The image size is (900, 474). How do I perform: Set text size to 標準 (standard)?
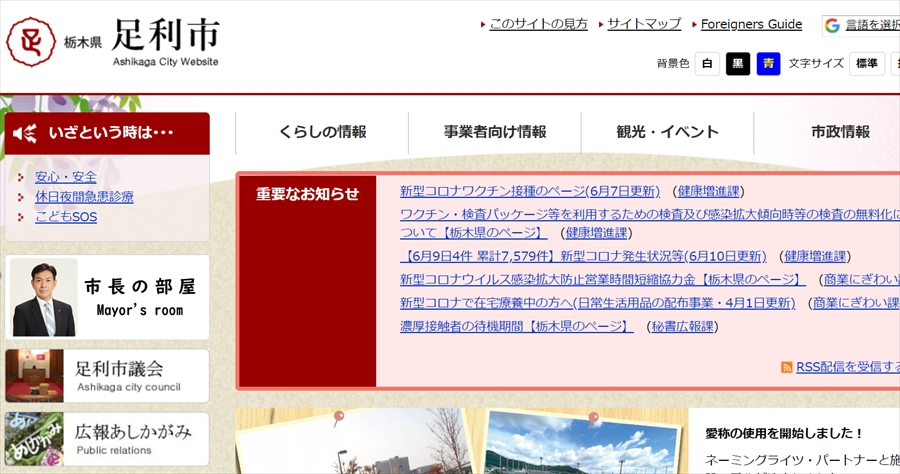(x=866, y=64)
